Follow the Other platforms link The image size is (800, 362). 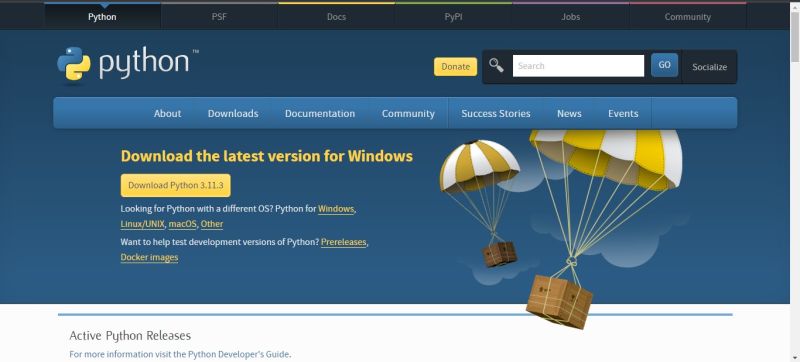coord(212,224)
